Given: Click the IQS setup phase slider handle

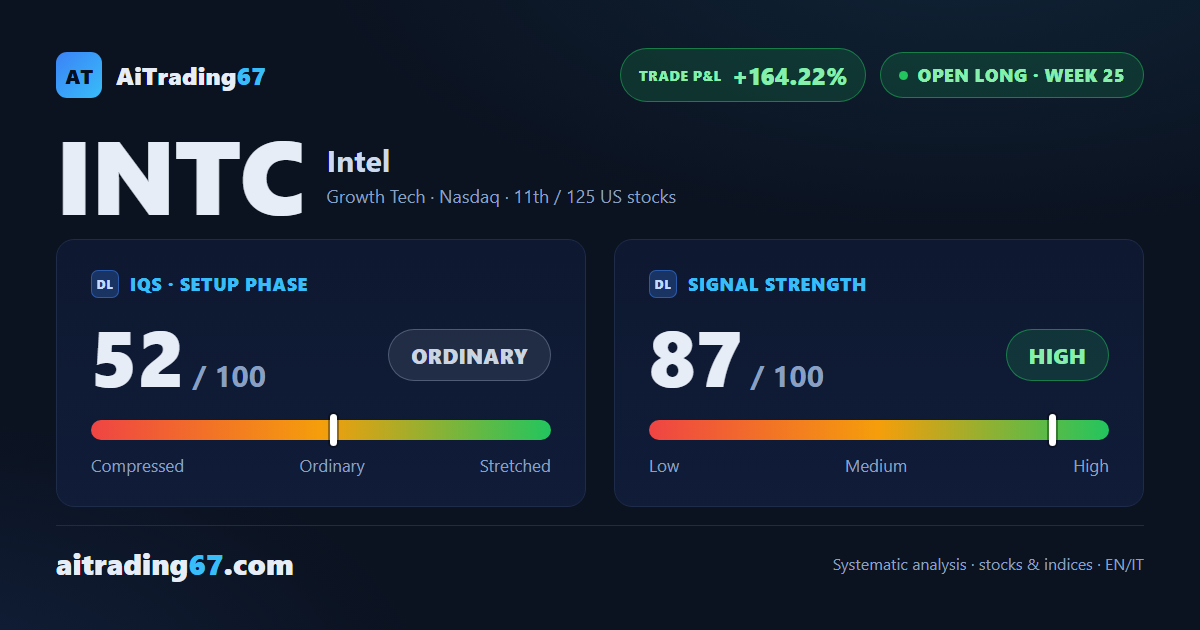Looking at the screenshot, I should (x=334, y=430).
